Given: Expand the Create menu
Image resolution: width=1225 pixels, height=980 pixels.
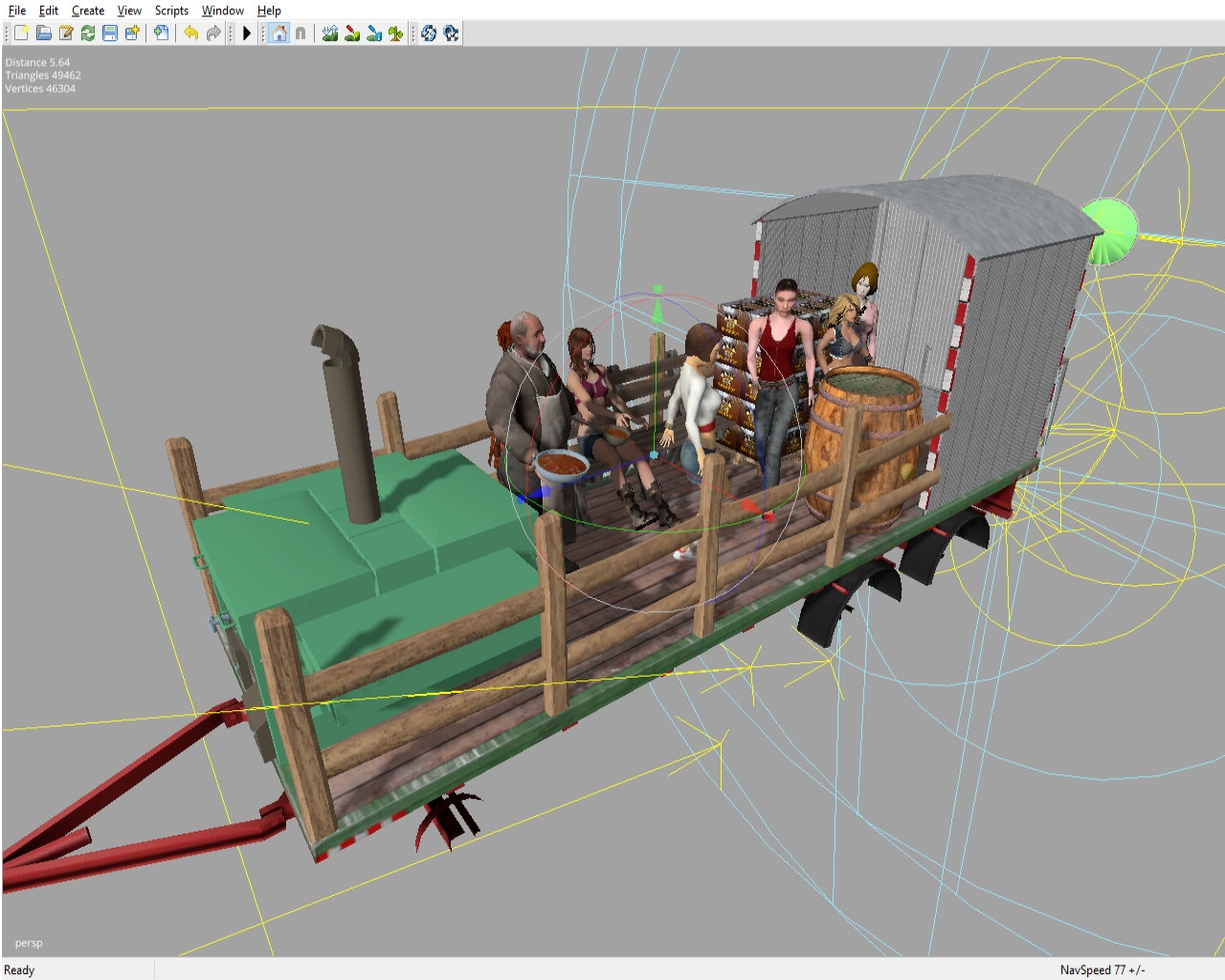Looking at the screenshot, I should pyautogui.click(x=88, y=11).
